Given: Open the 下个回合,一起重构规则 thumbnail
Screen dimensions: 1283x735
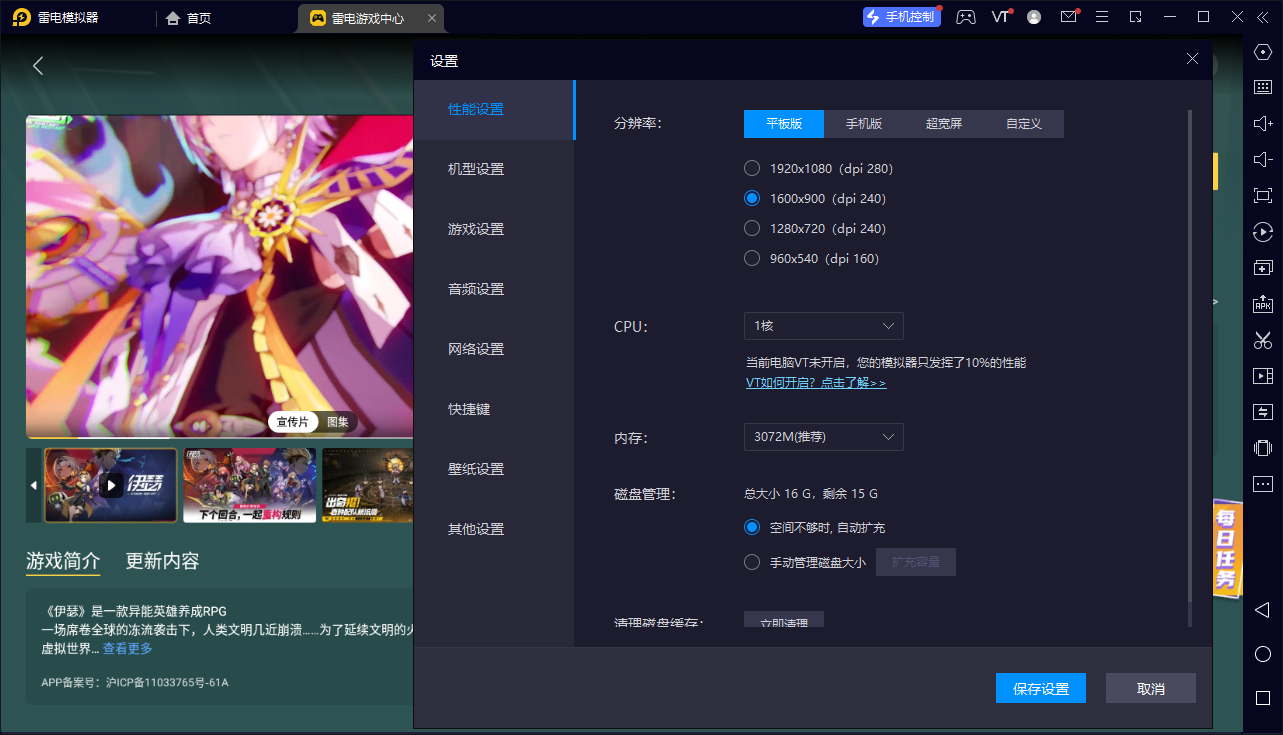Looking at the screenshot, I should coord(249,485).
